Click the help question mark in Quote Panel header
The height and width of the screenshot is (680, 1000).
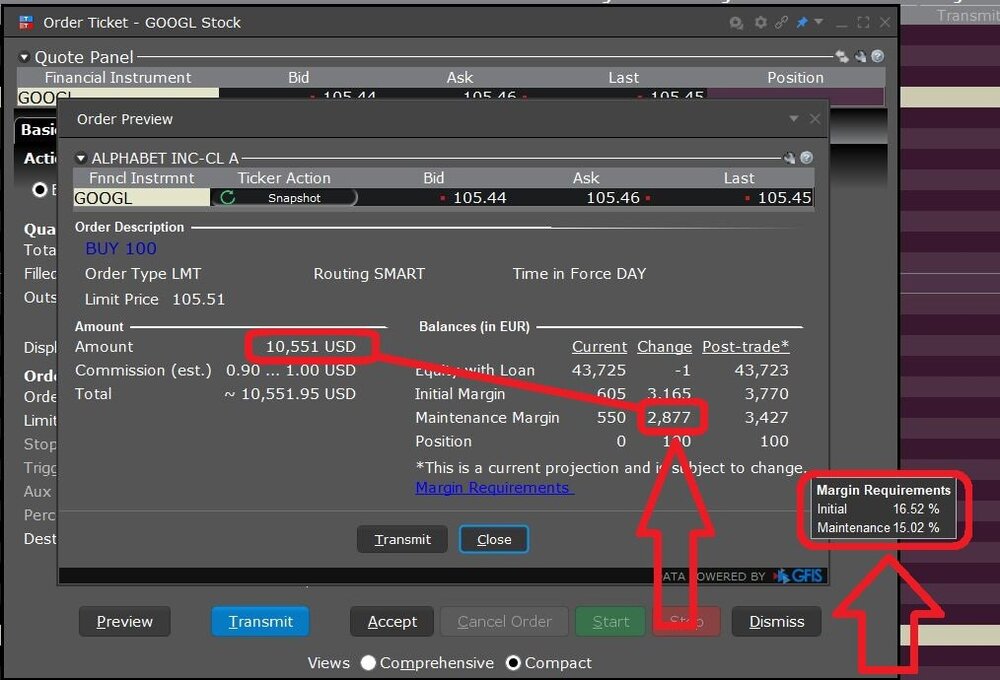click(878, 56)
